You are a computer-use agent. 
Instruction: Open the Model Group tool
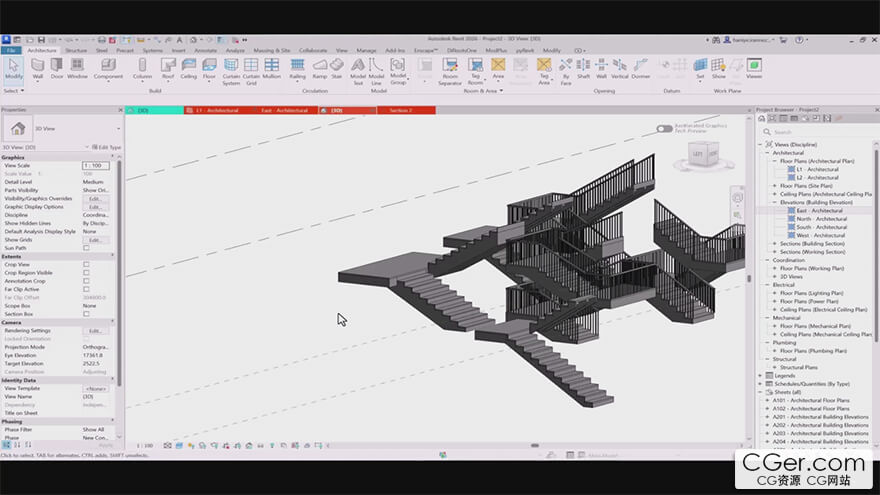[398, 71]
